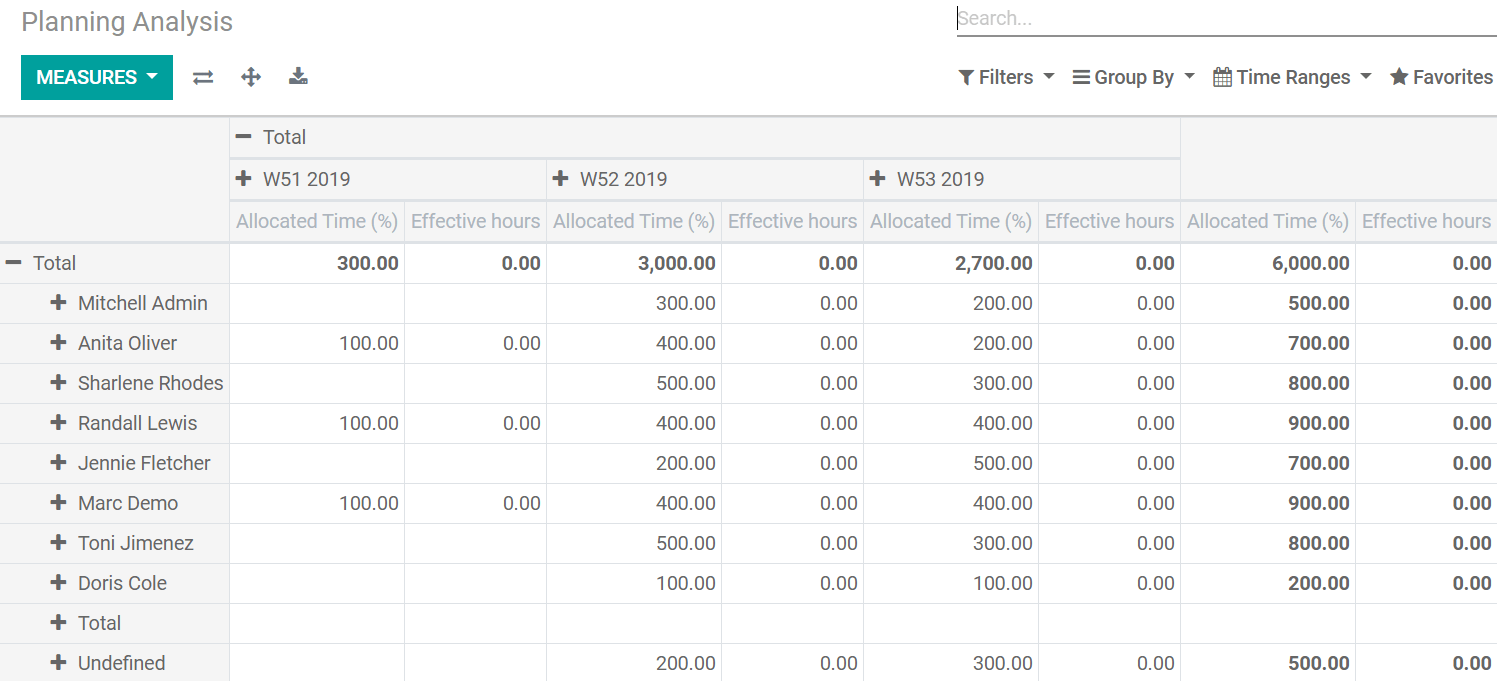
Task: Open the Time Ranges dropdown
Action: [1292, 77]
